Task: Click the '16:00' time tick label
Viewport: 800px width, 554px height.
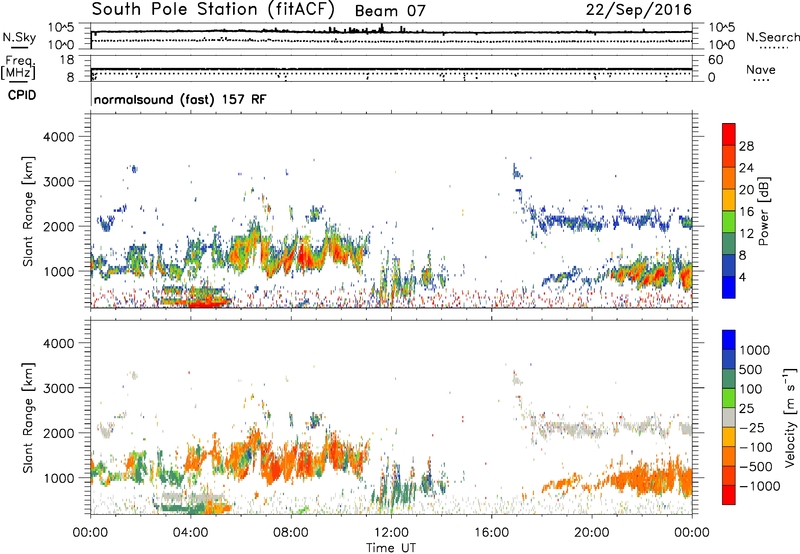Action: (x=491, y=533)
